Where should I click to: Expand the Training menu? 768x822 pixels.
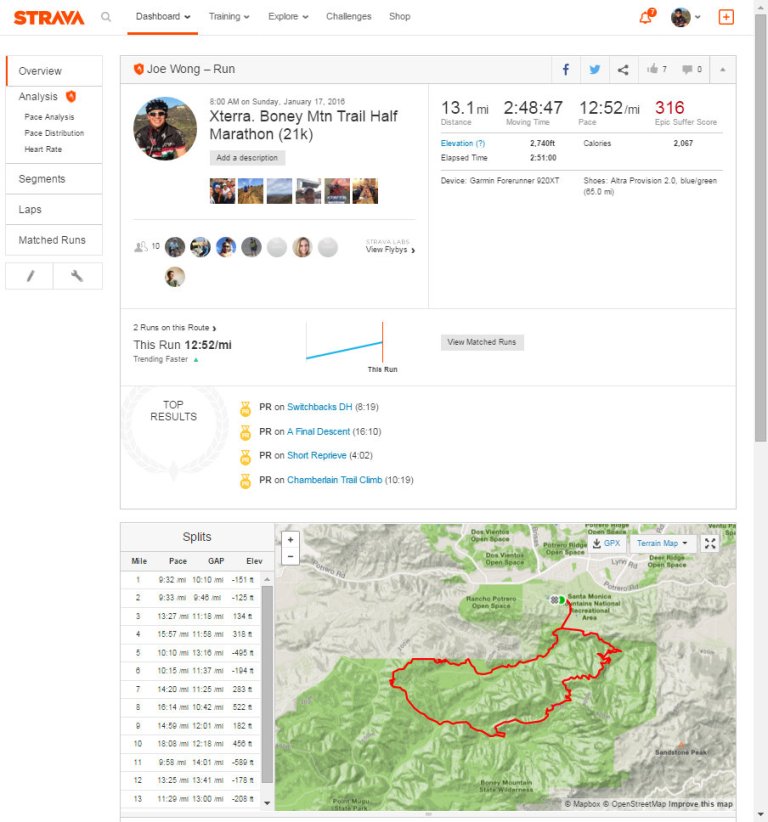click(x=229, y=17)
